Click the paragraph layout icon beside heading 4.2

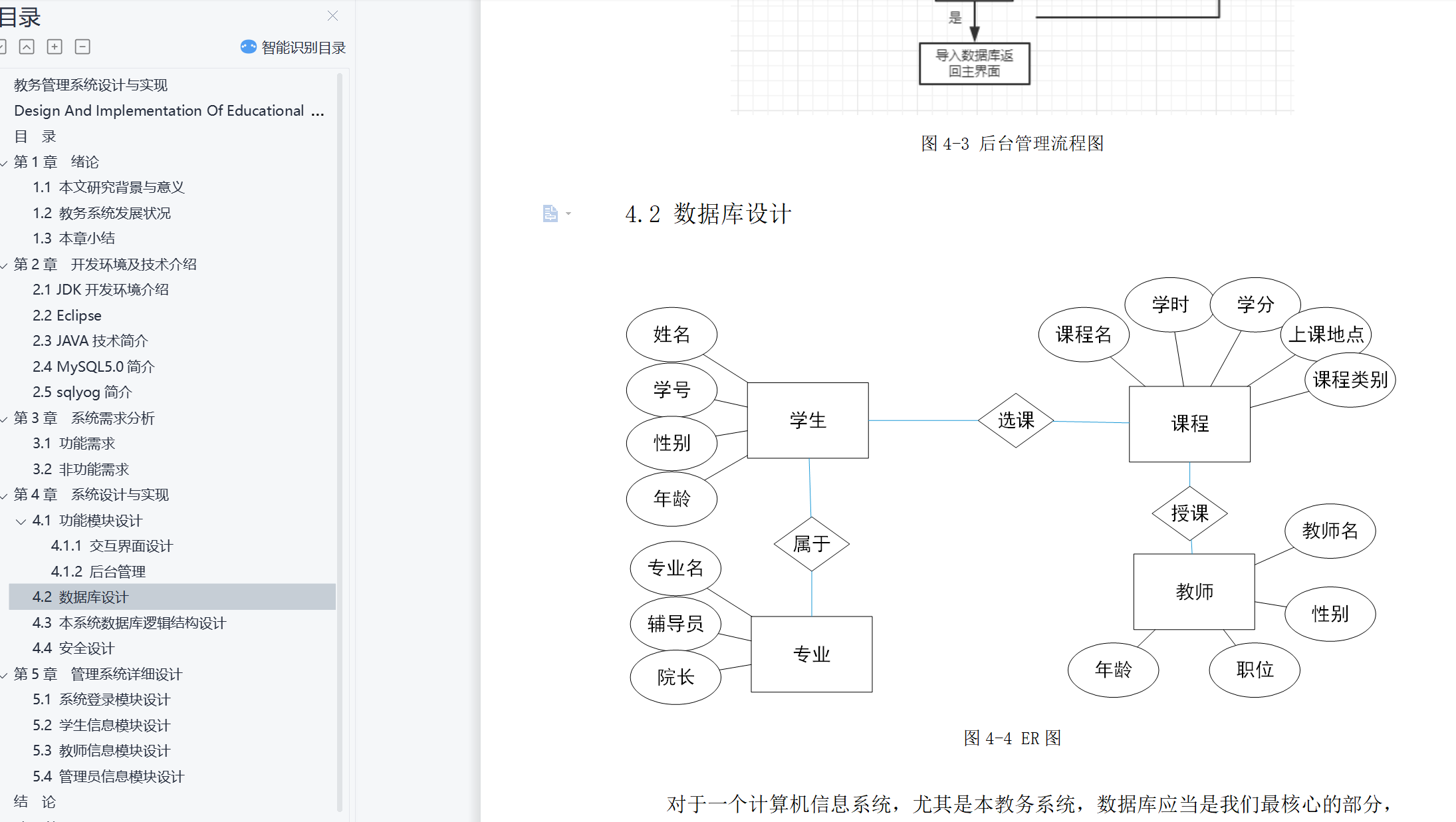(550, 213)
